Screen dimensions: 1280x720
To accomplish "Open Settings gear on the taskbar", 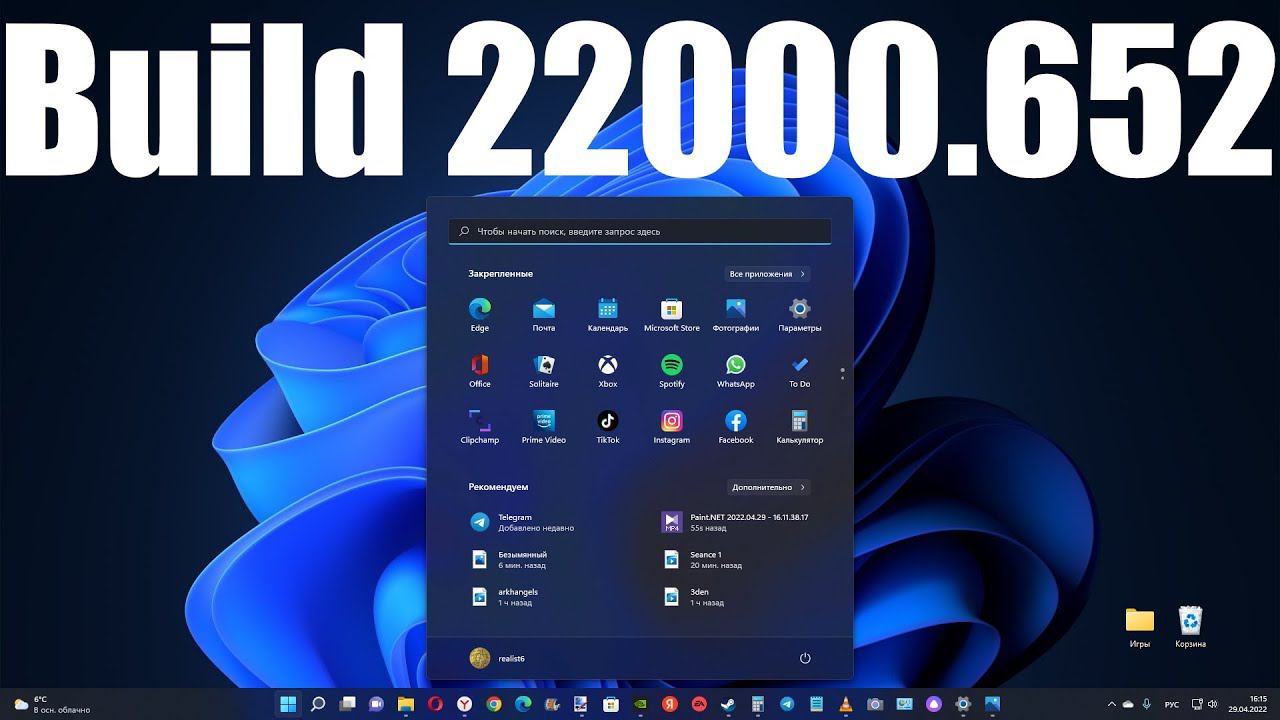I will tap(963, 704).
